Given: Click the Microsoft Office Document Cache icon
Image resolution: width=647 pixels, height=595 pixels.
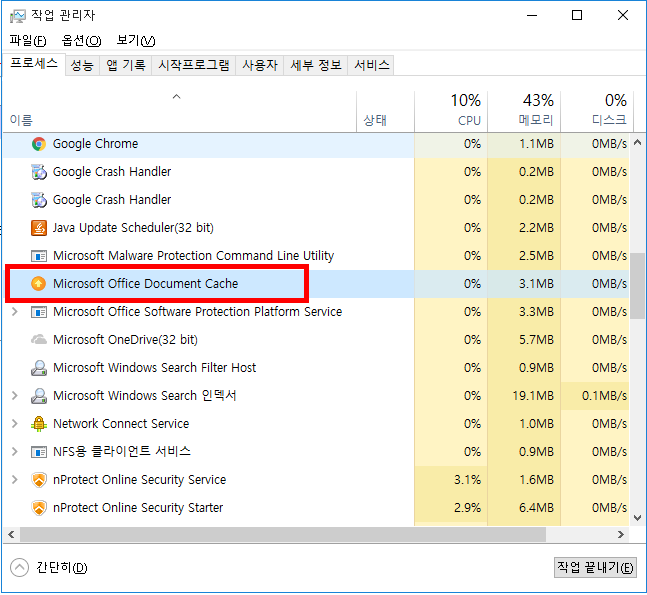Looking at the screenshot, I should (39, 284).
